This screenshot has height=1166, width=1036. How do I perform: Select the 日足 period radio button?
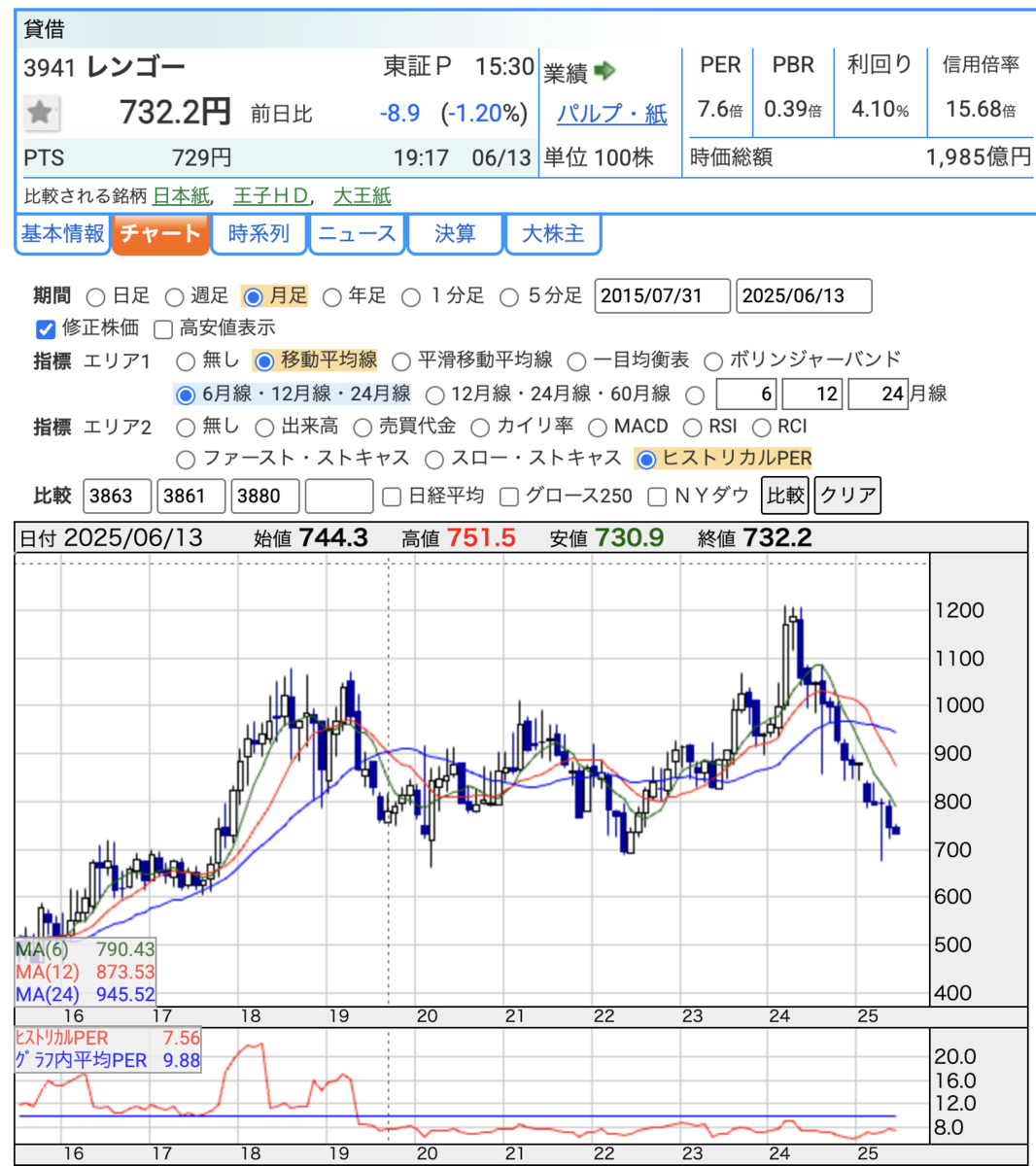96,296
